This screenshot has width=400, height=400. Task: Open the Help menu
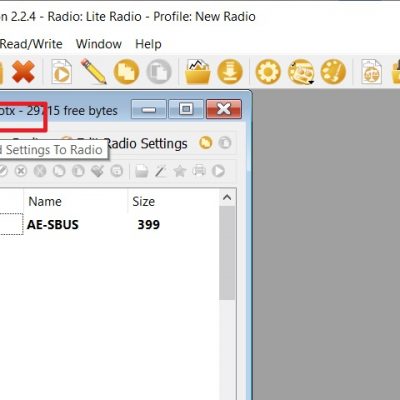(x=148, y=44)
